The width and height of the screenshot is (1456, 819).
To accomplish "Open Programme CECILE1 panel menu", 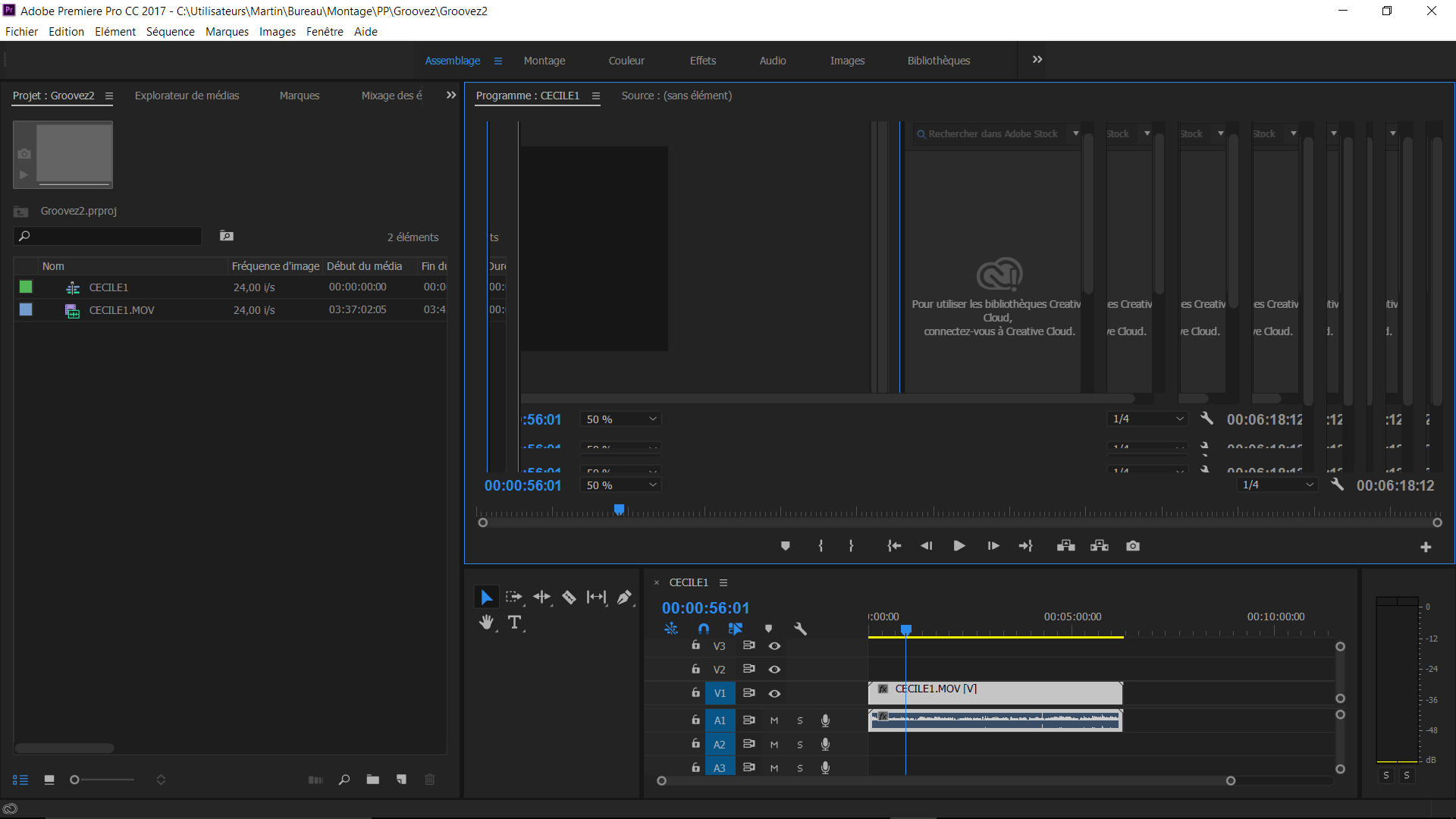I will 596,96.
